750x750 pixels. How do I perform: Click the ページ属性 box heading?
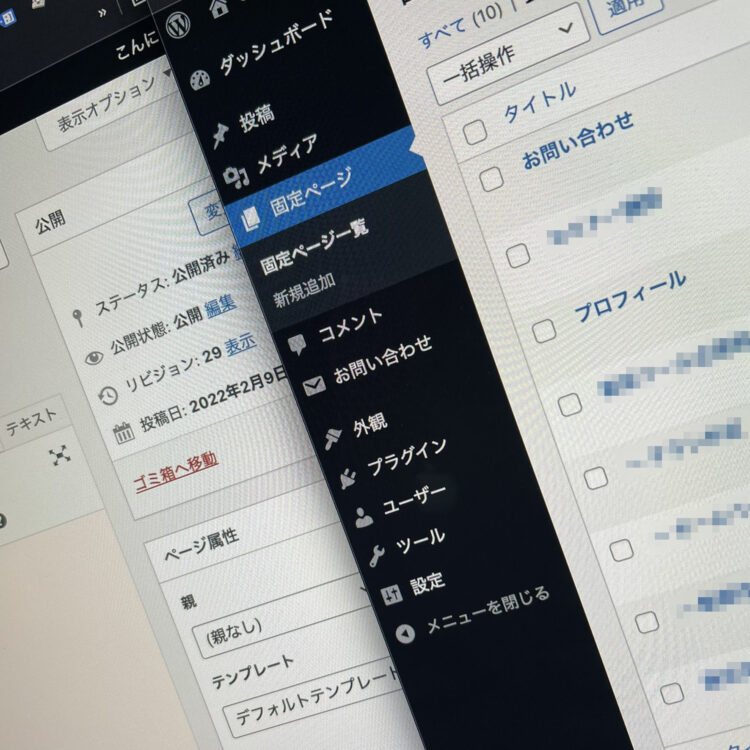(x=201, y=546)
